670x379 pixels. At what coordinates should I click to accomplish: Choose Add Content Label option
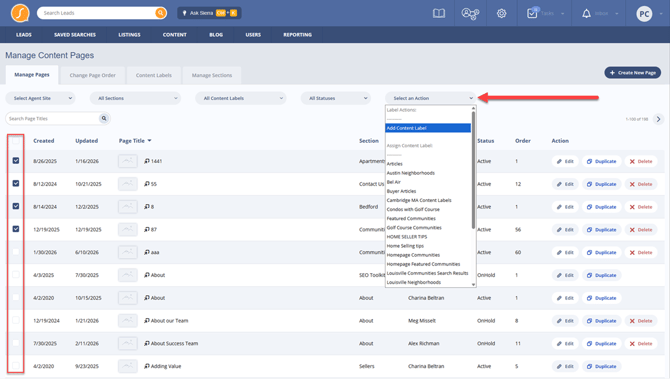tap(428, 128)
